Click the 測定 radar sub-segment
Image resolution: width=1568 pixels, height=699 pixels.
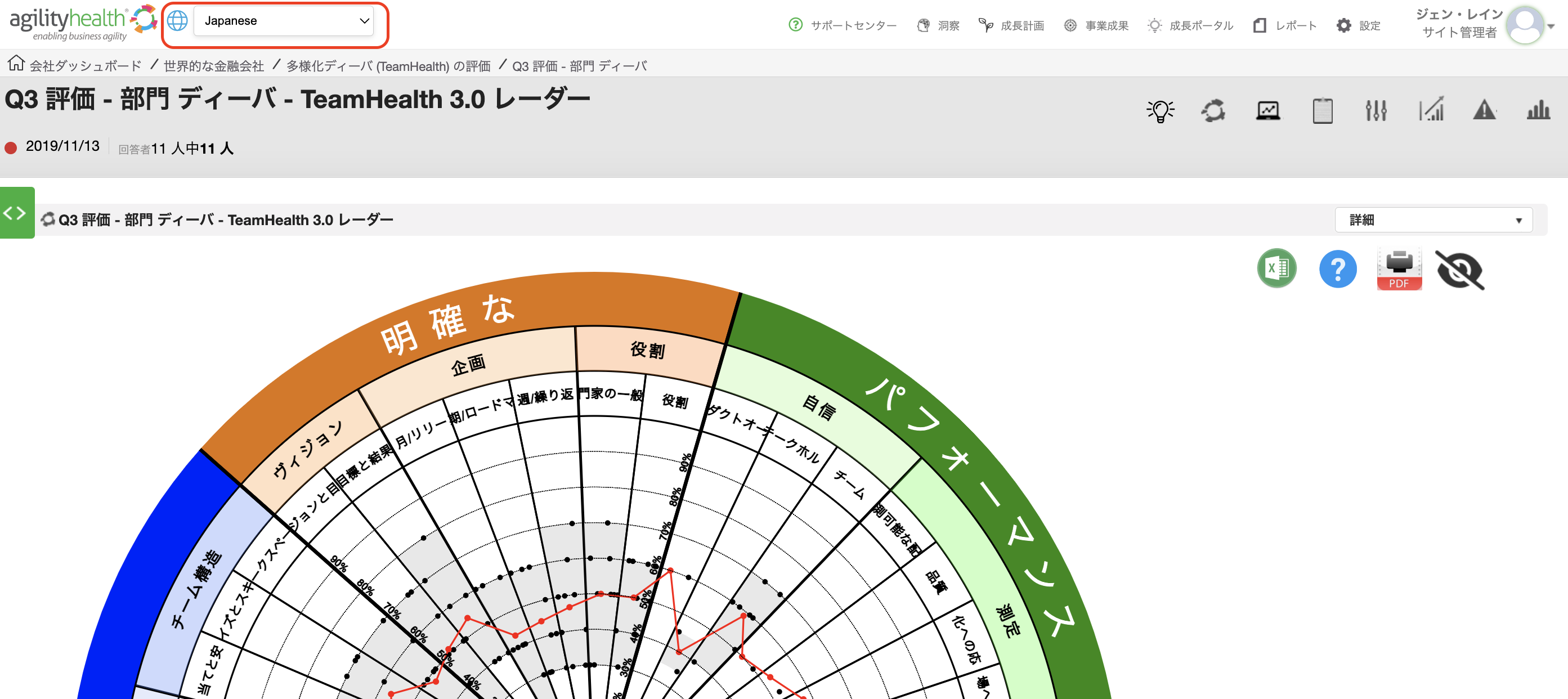tap(1007, 621)
